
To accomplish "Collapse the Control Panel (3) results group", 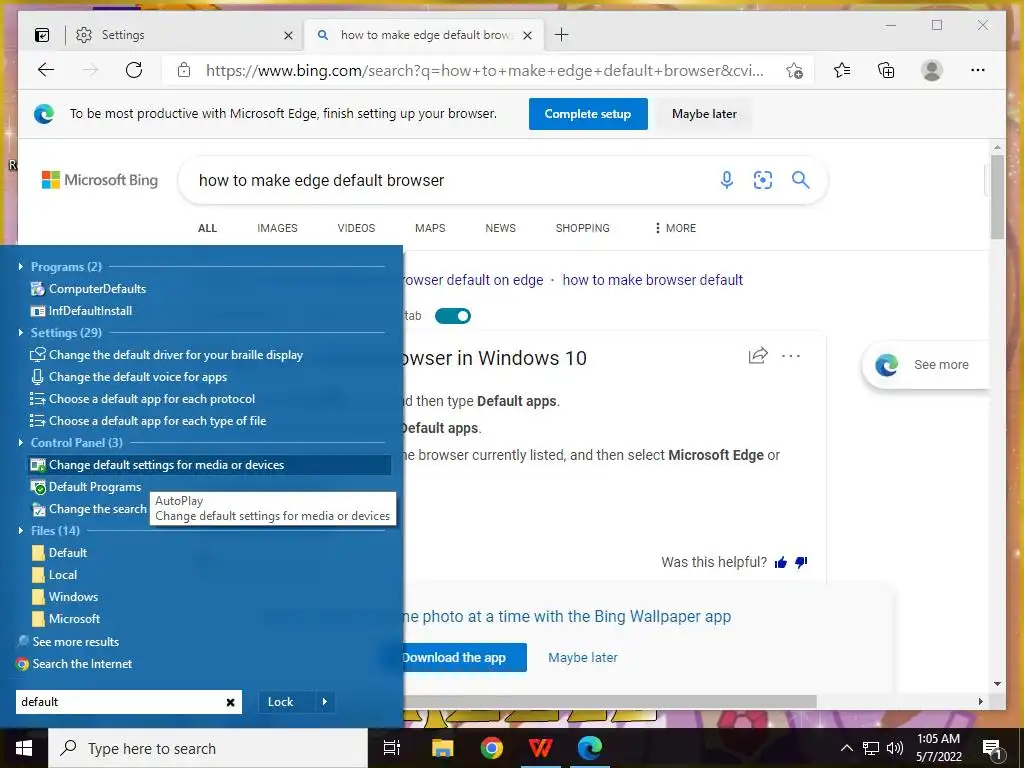I will click(x=21, y=443).
